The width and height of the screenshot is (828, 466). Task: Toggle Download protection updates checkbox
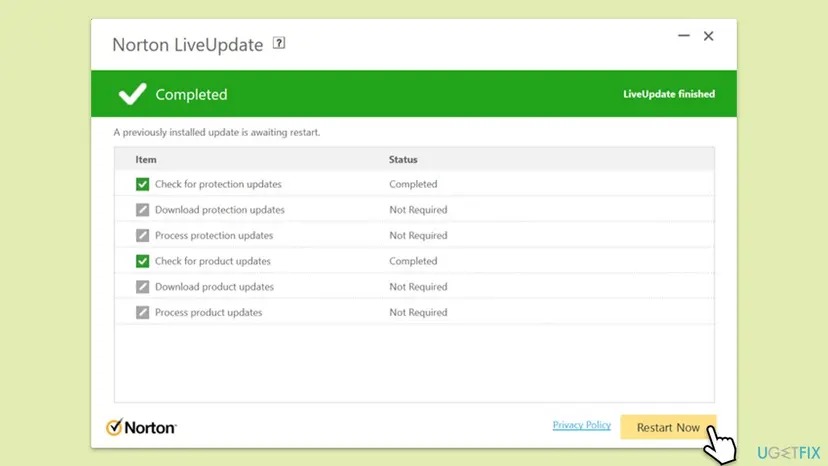click(142, 210)
